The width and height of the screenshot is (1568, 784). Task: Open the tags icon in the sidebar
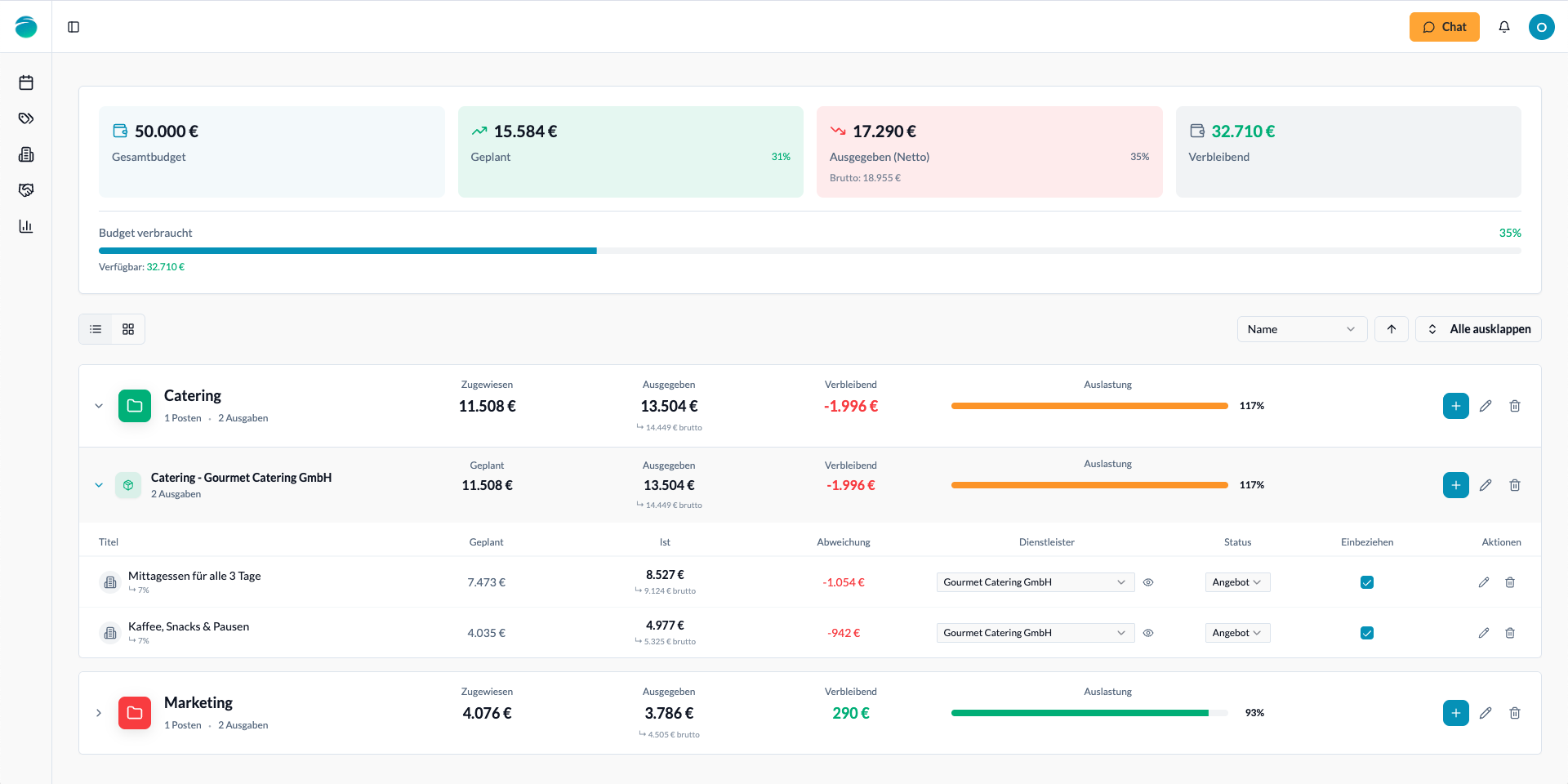[x=26, y=118]
